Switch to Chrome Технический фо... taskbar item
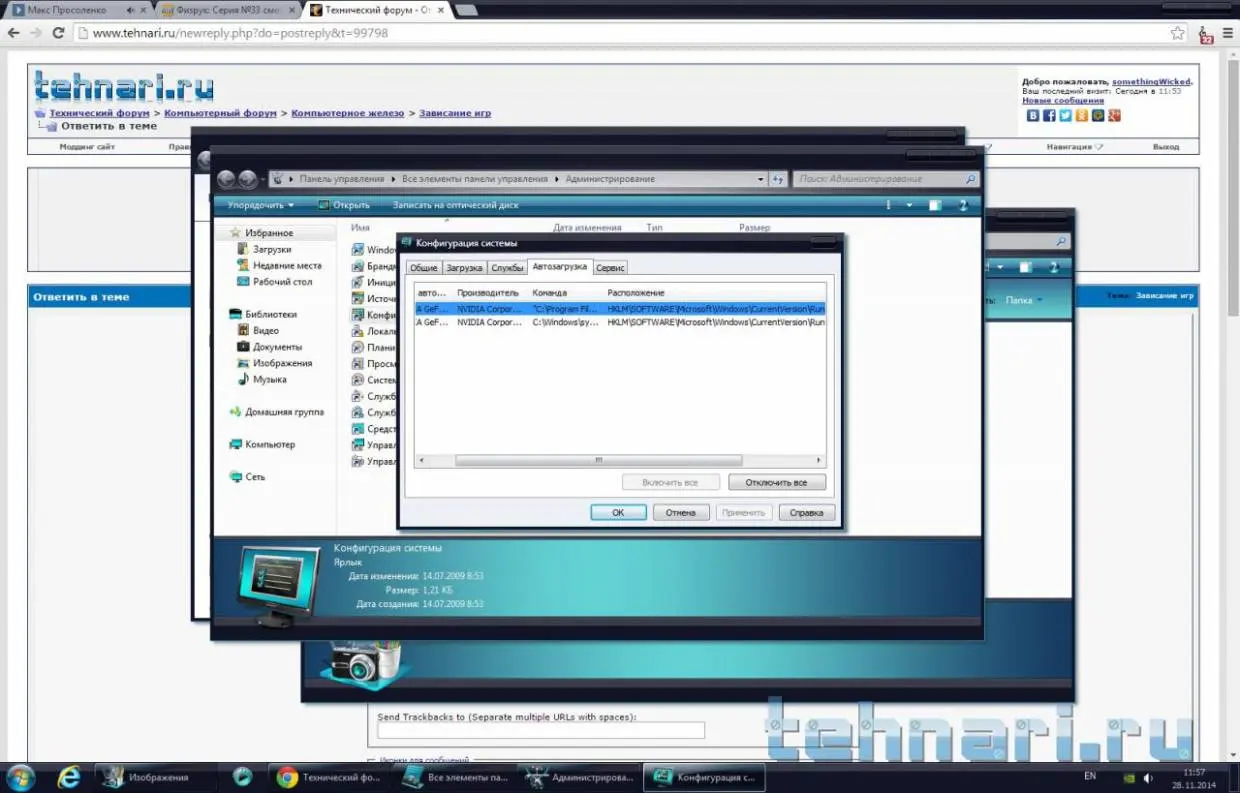1240x793 pixels. [330, 777]
